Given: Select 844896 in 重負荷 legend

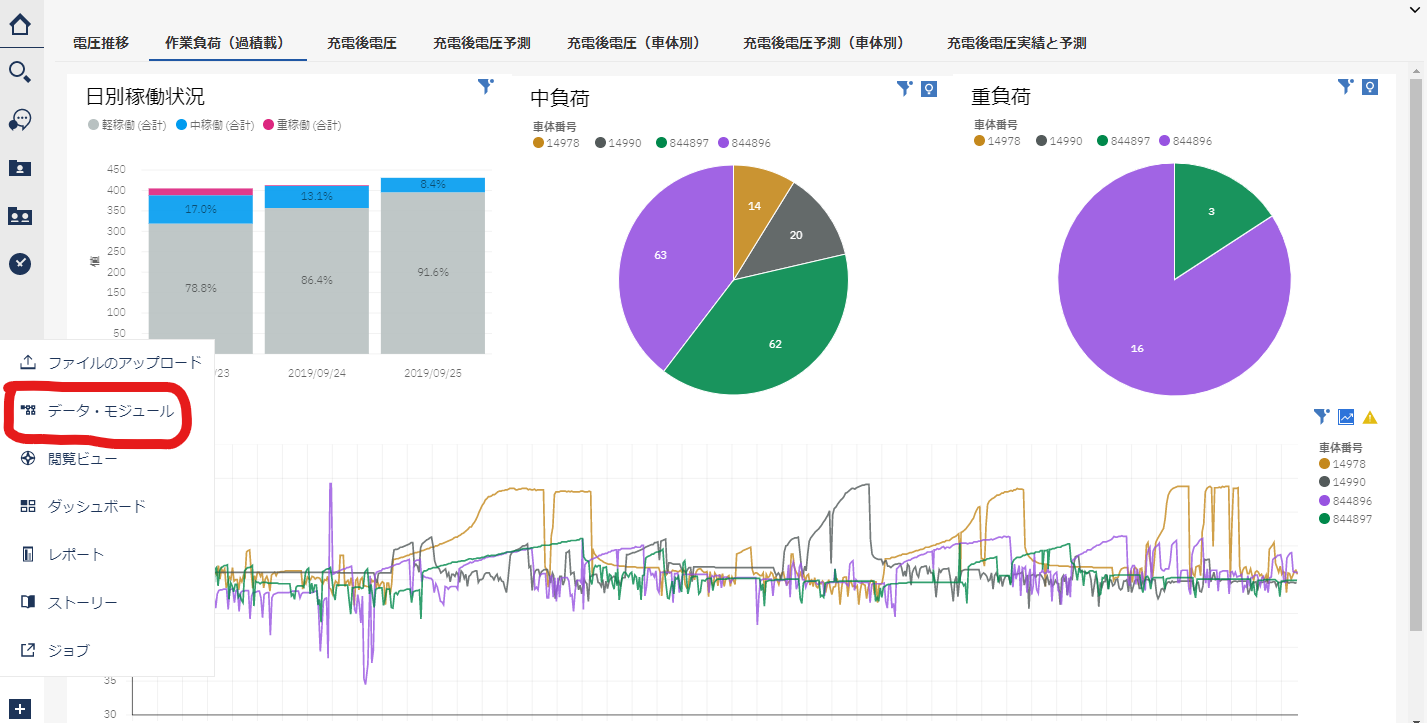Looking at the screenshot, I should click(1185, 141).
